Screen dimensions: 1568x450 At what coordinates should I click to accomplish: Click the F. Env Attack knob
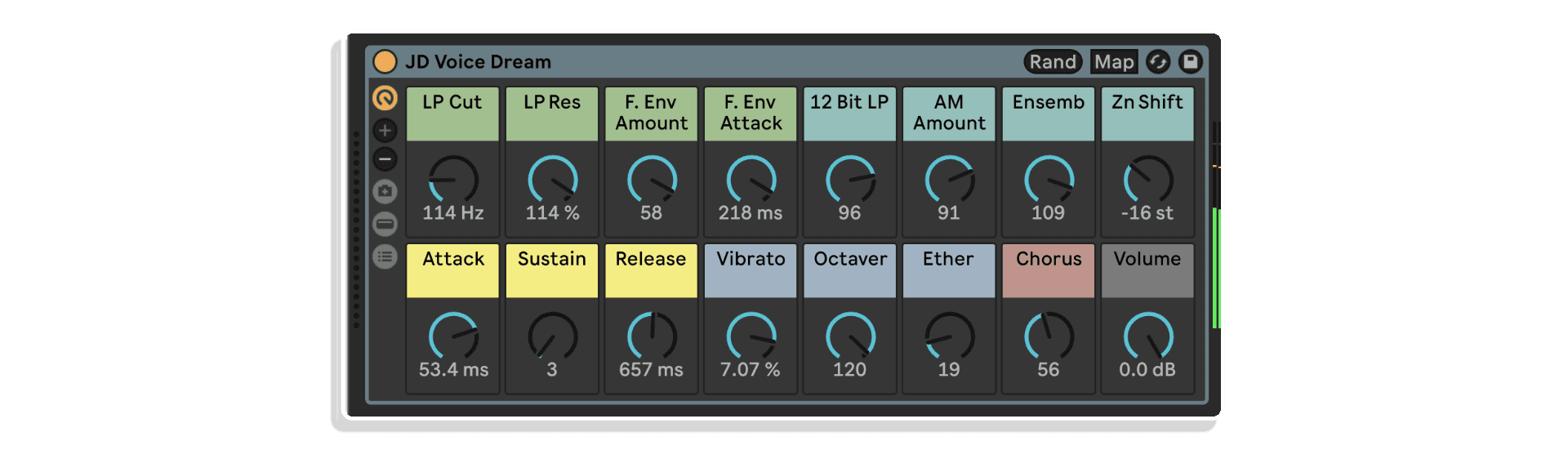751,180
